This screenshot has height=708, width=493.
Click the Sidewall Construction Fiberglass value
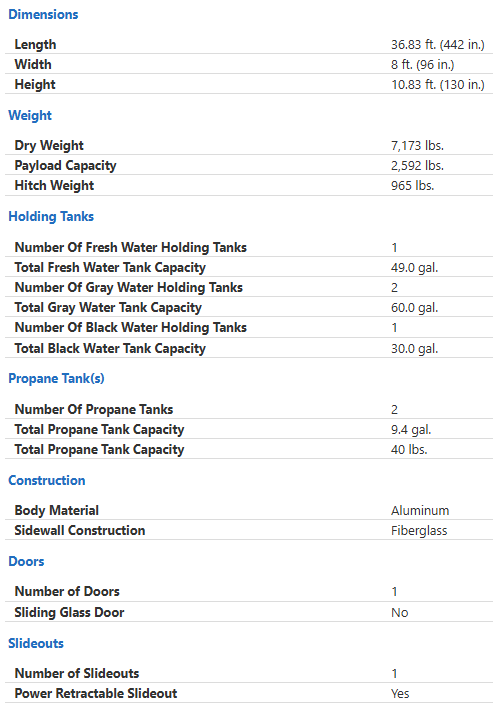pyautogui.click(x=419, y=531)
